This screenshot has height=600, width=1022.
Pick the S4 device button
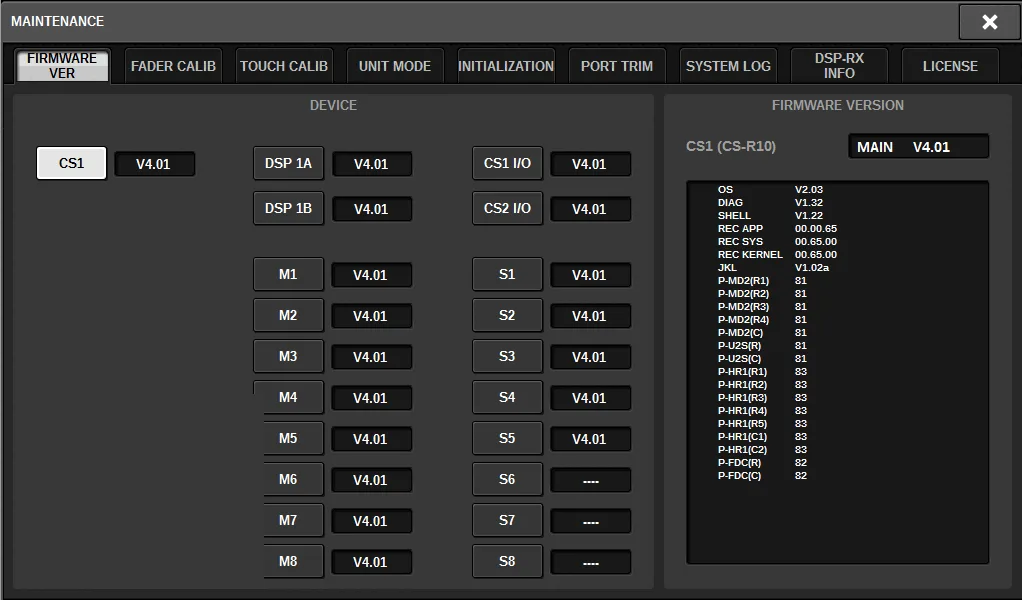[507, 397]
